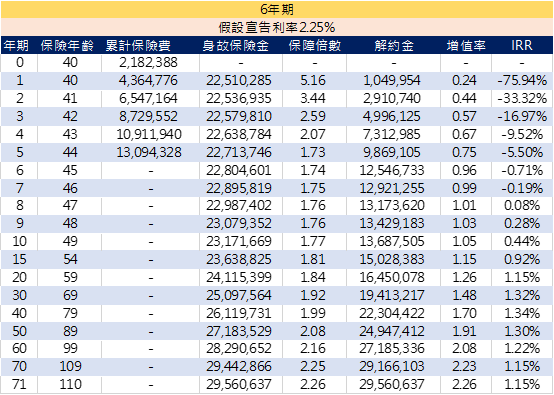This screenshot has height=395, width=554.
Task: Pick surrender value 16,450,078
Action: point(392,278)
